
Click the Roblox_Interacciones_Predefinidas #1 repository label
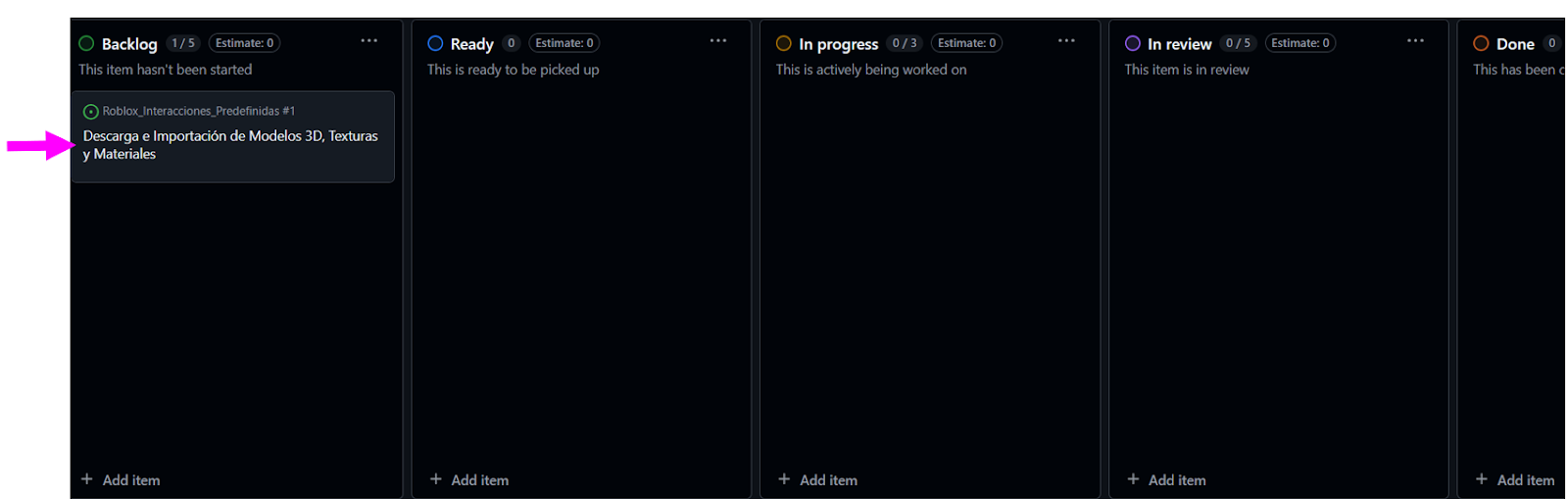point(198,112)
